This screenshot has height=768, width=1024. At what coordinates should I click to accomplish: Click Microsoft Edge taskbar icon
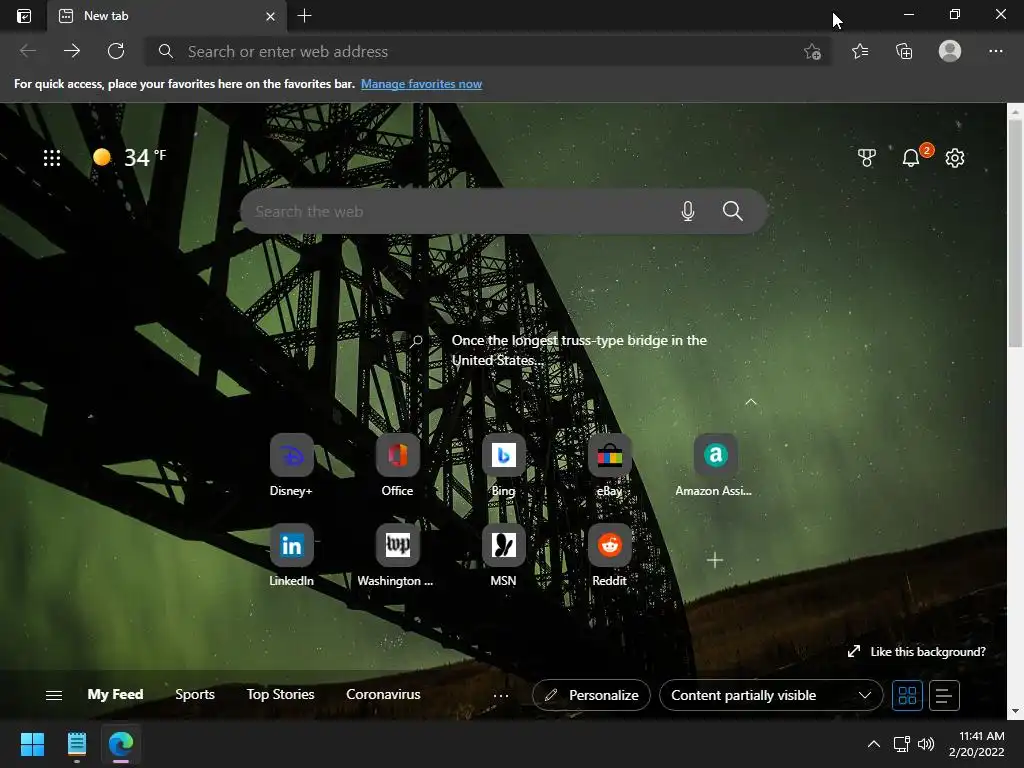(x=121, y=744)
